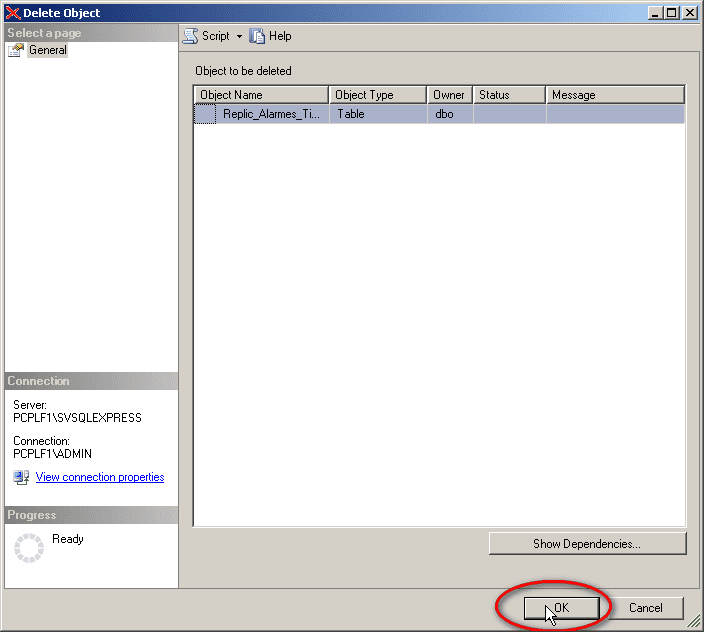
Task: Click the Ready progress spinner icon
Action: coord(29,548)
